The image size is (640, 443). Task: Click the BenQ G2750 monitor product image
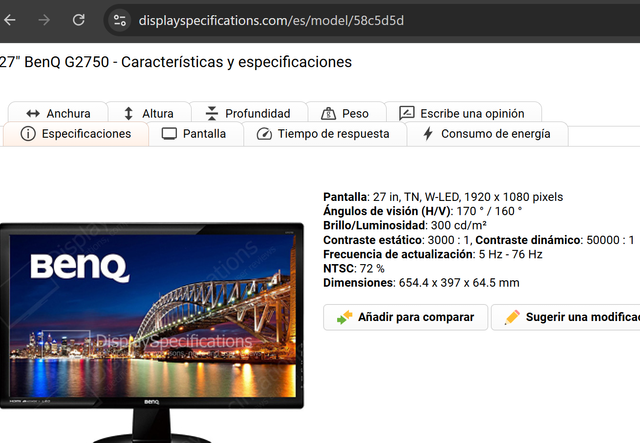pyautogui.click(x=151, y=332)
